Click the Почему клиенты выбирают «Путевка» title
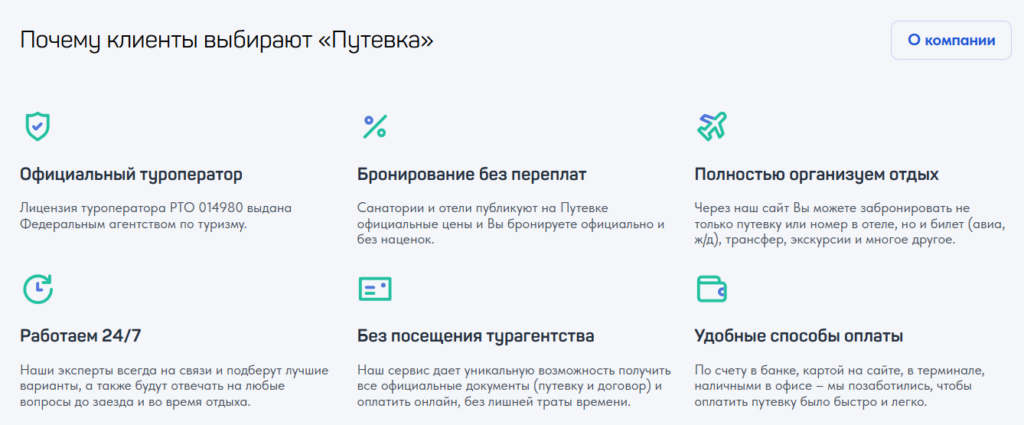The image size is (1024, 425). 227,40
